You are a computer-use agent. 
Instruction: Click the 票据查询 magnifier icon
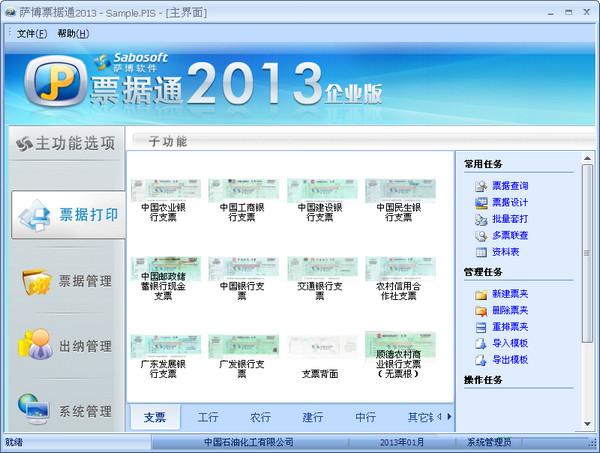481,186
